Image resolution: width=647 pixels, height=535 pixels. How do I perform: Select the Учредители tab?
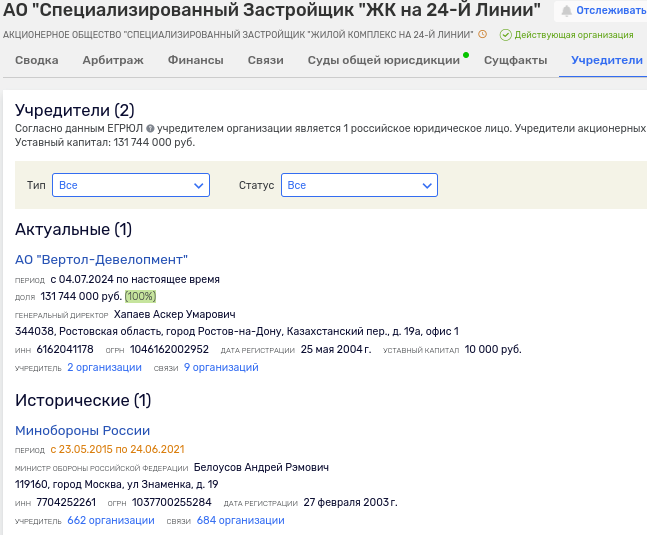click(607, 60)
